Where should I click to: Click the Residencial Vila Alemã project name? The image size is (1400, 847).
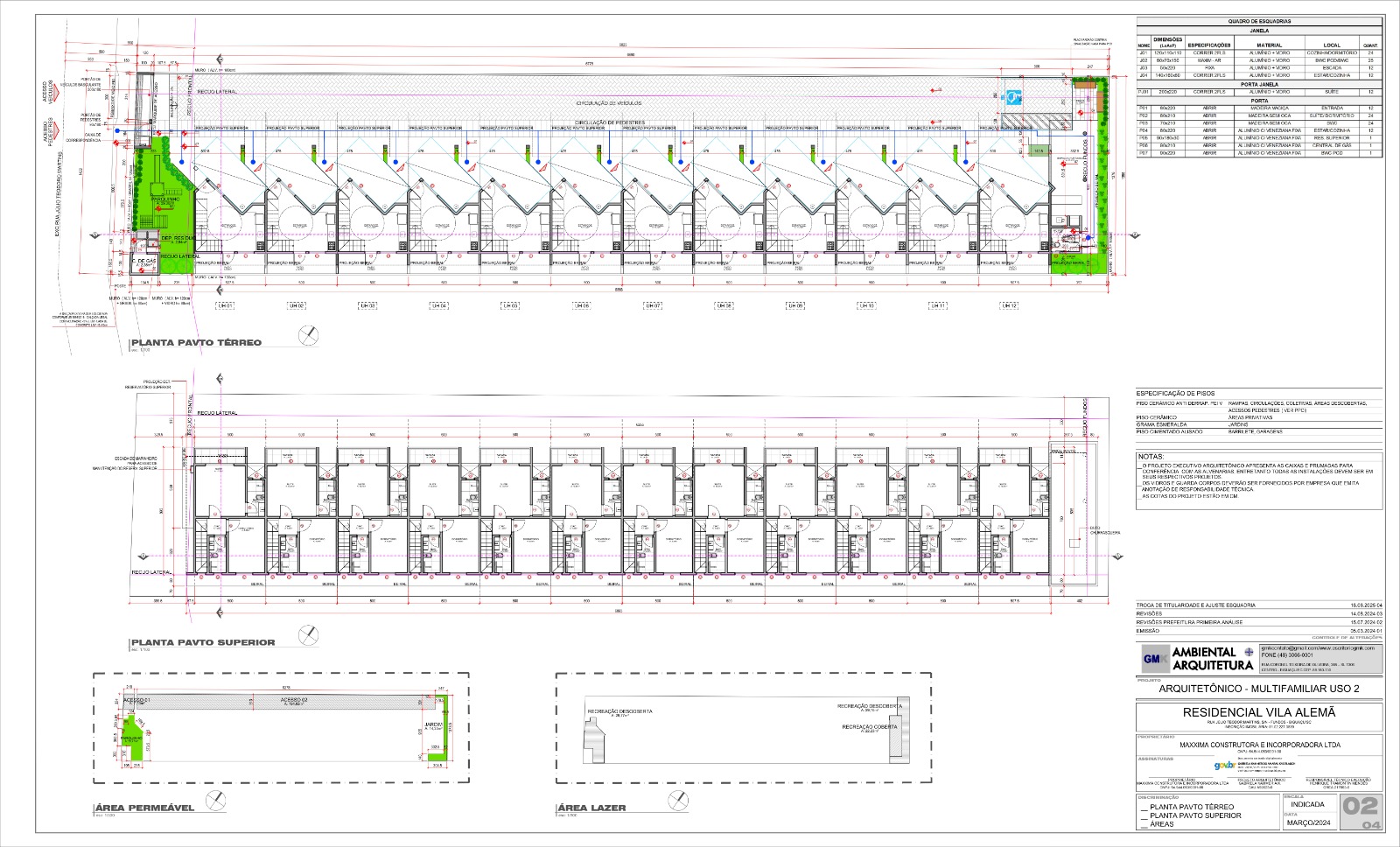click(1258, 712)
